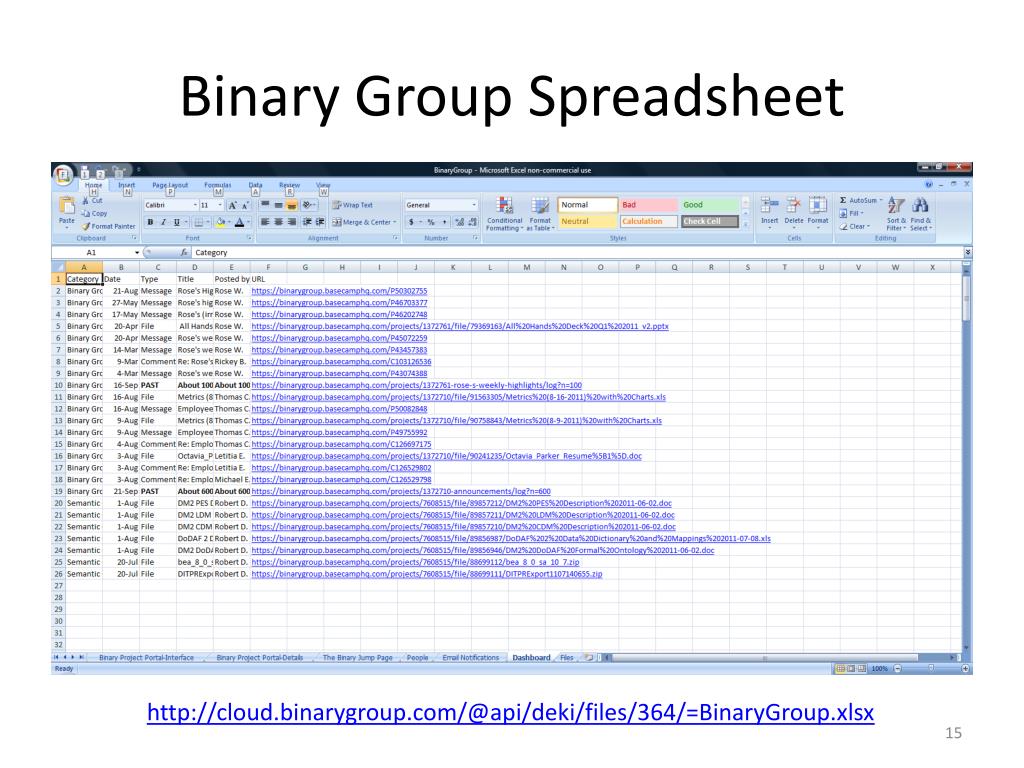Toggle Underline formatting
Image resolution: width=1024 pixels, height=768 pixels.
pyautogui.click(x=176, y=222)
